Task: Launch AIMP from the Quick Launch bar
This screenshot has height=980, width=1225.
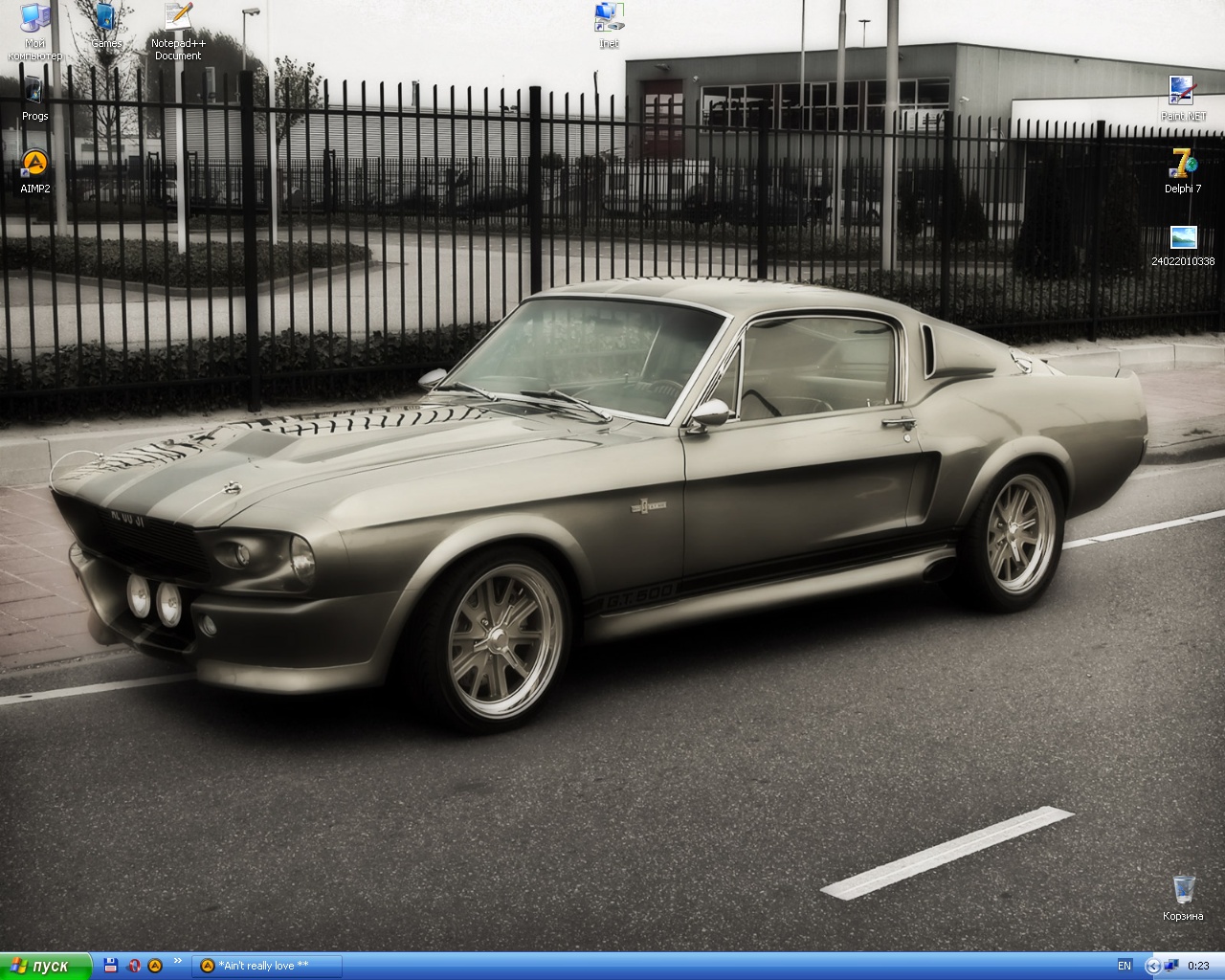Action: pyautogui.click(x=155, y=966)
